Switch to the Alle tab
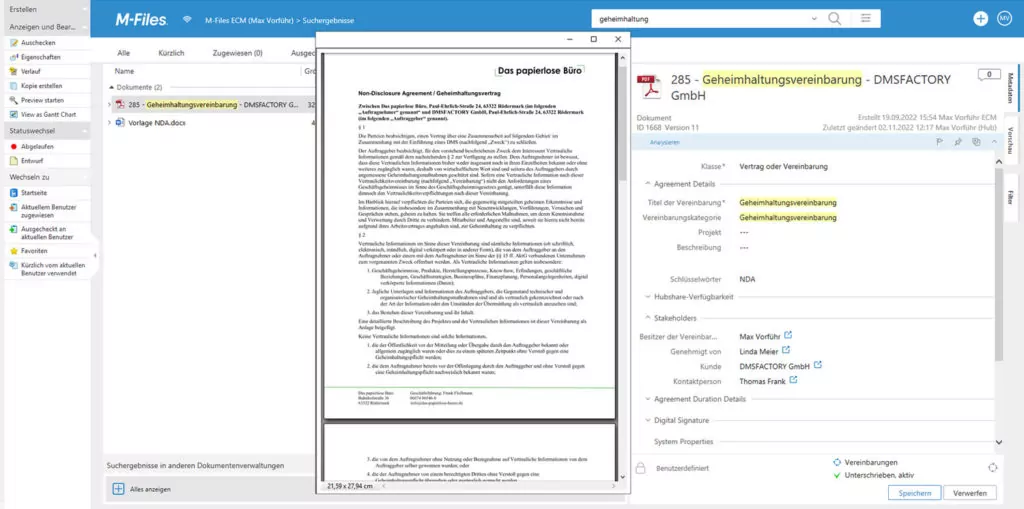 (123, 53)
